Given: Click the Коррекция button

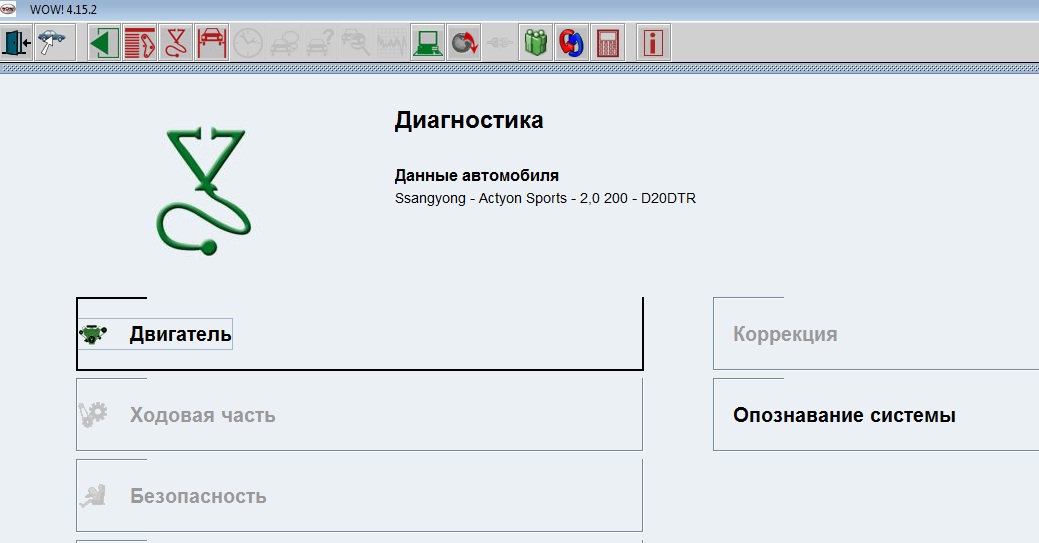Looking at the screenshot, I should [876, 333].
